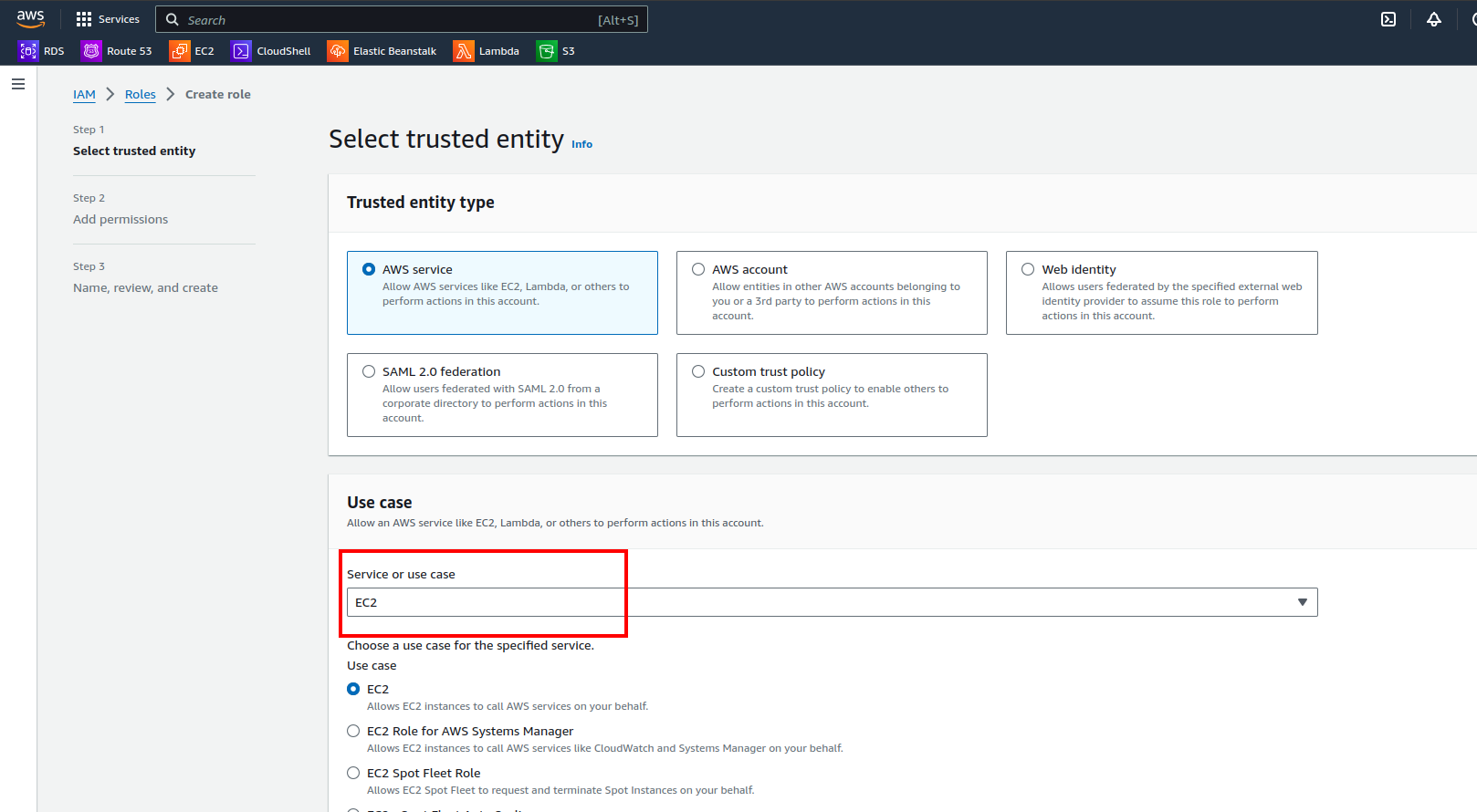
Task: Click the IAM breadcrumb link
Action: (x=84, y=94)
